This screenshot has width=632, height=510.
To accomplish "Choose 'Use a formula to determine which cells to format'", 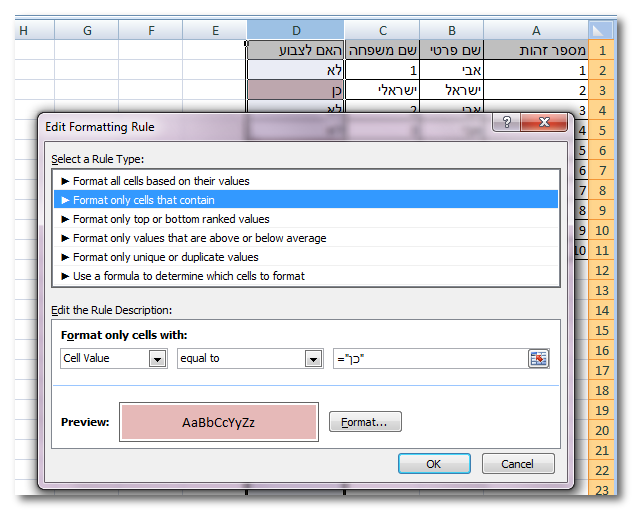I will (x=189, y=275).
